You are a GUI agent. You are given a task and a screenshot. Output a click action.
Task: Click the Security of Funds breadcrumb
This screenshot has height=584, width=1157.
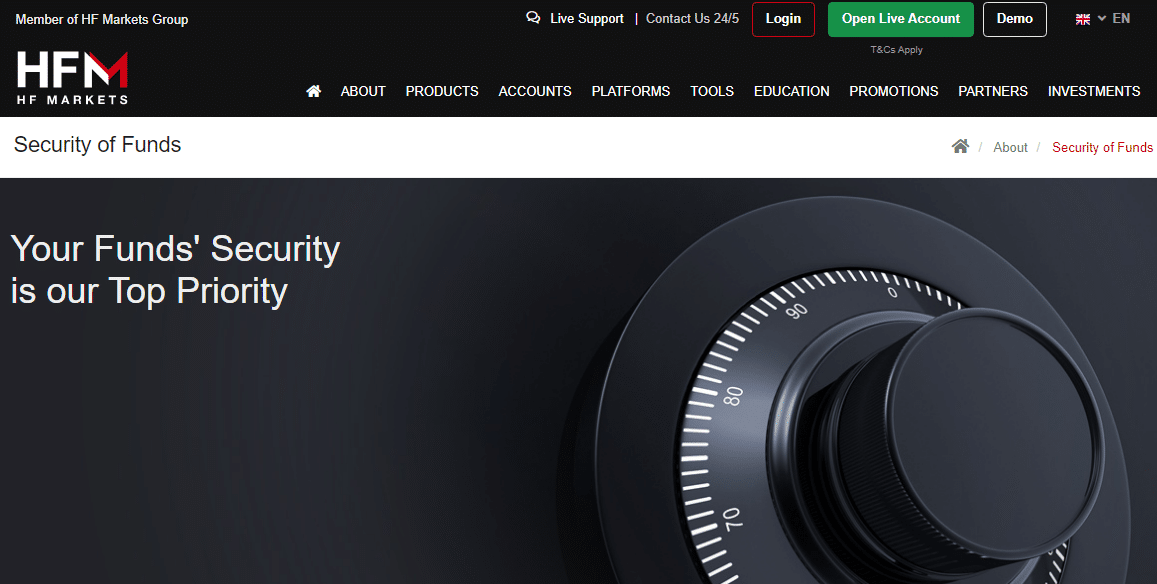[1102, 147]
